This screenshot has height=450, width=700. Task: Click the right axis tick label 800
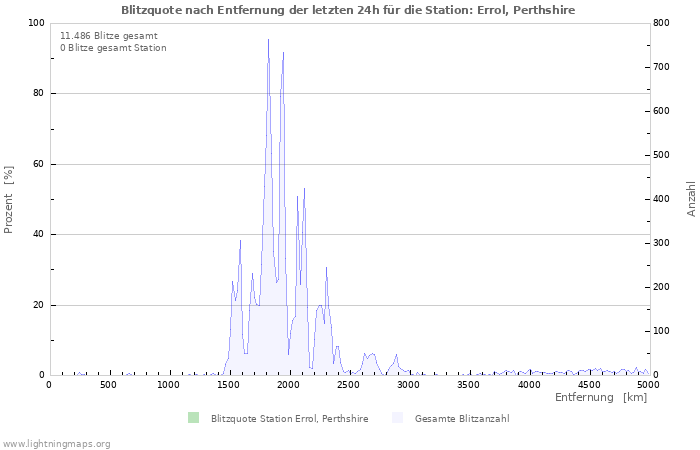click(x=661, y=23)
